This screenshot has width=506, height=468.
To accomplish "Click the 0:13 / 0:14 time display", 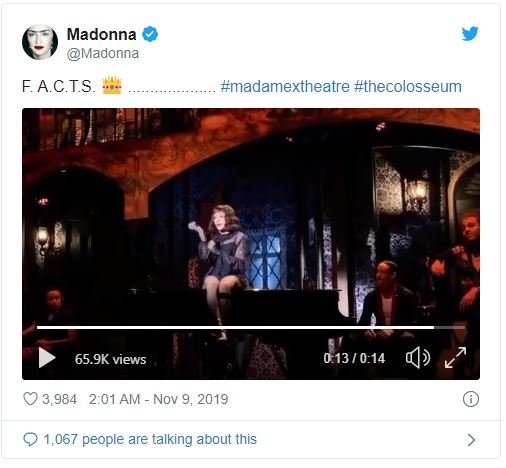I will pos(354,358).
